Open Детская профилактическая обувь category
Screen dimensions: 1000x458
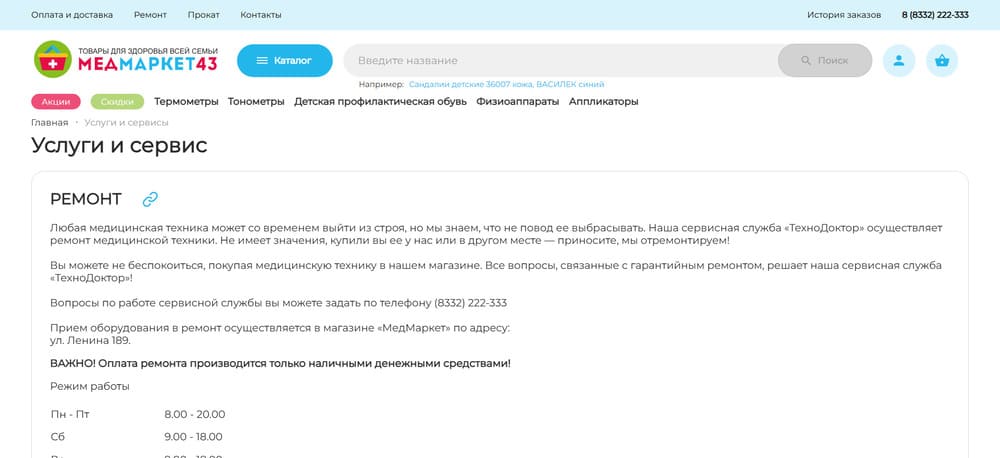click(380, 101)
